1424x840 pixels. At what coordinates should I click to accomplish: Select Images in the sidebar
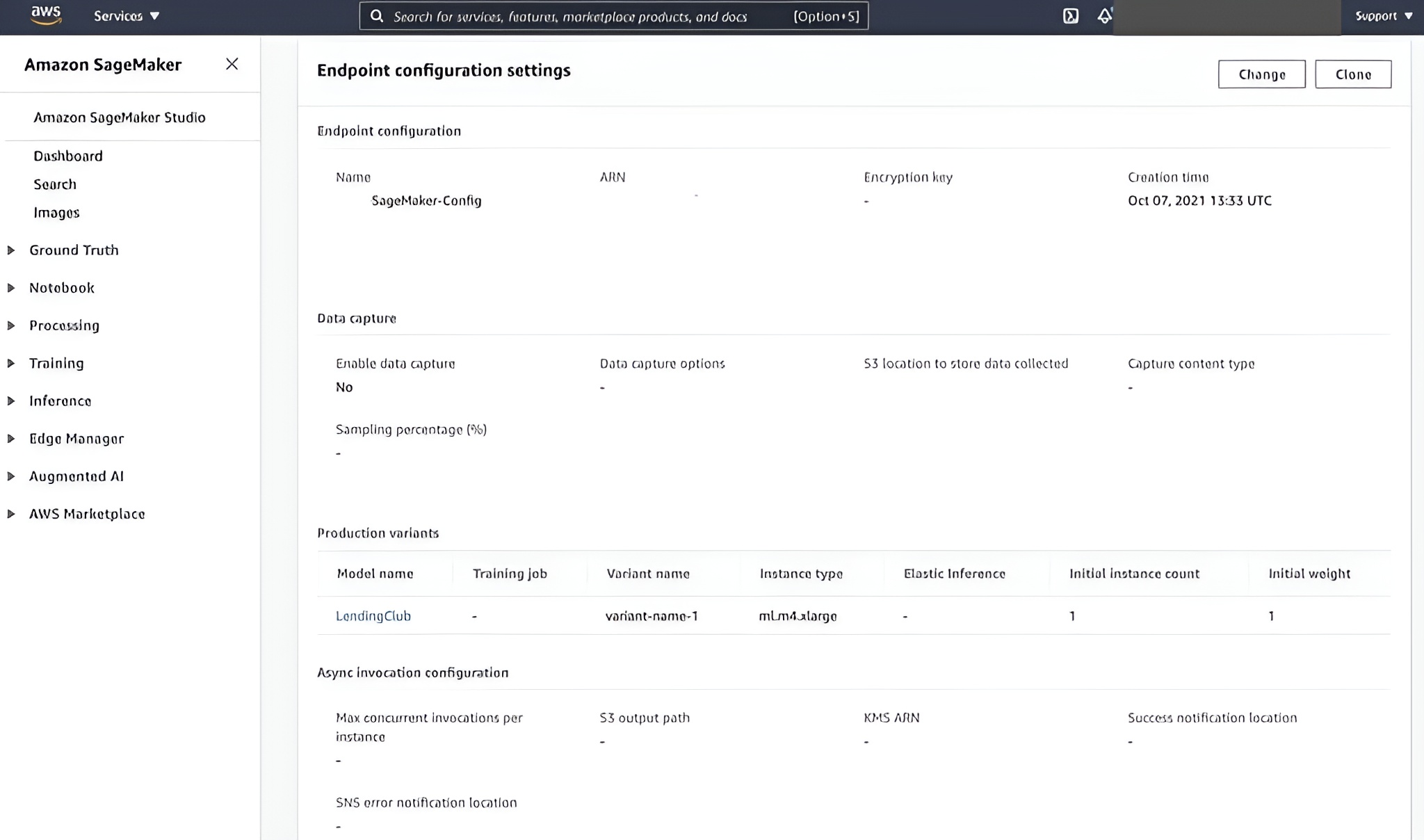click(x=56, y=212)
